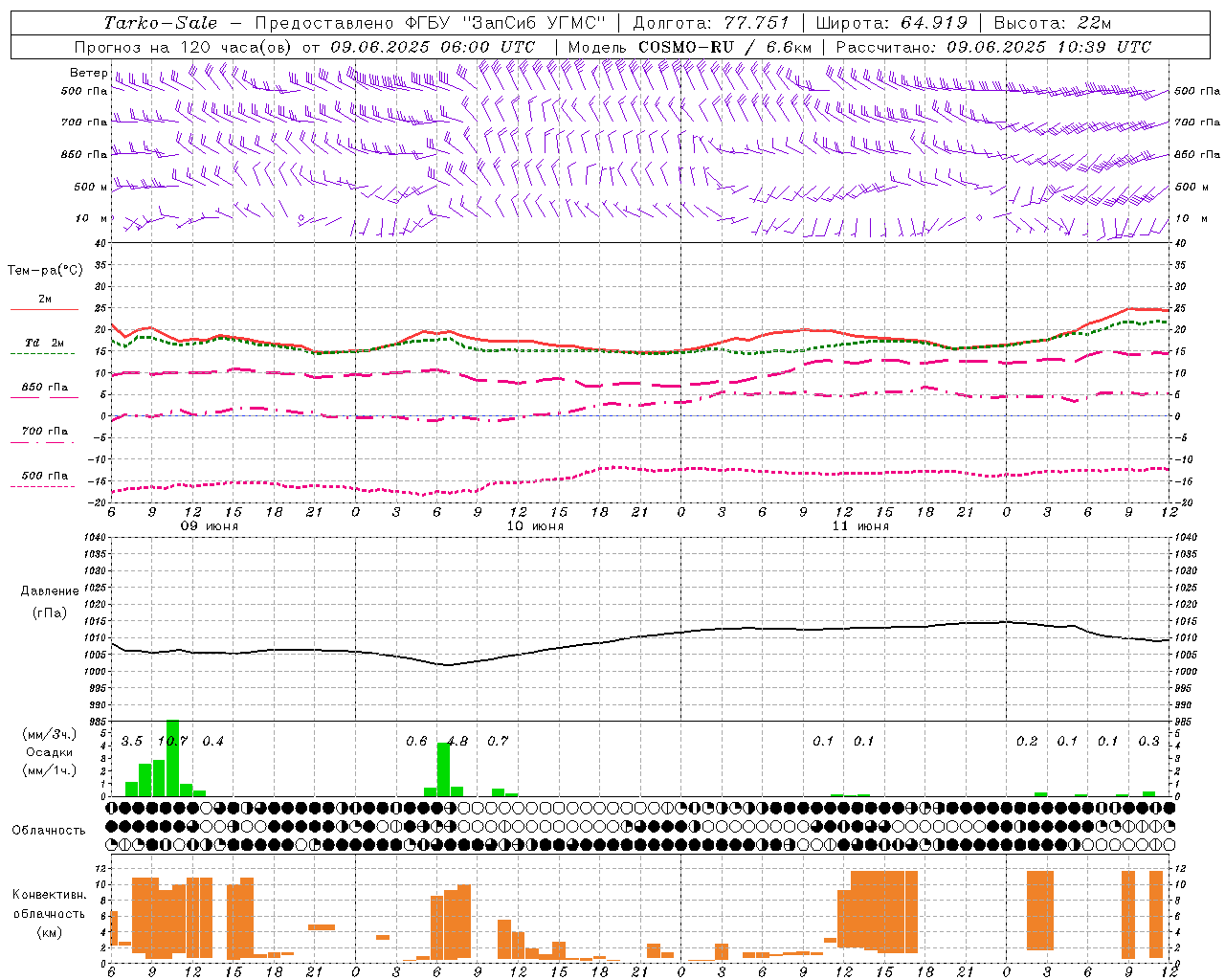This screenshot has width=1225, height=980.
Task: Click the '09 июня' date label
Action: click(210, 526)
